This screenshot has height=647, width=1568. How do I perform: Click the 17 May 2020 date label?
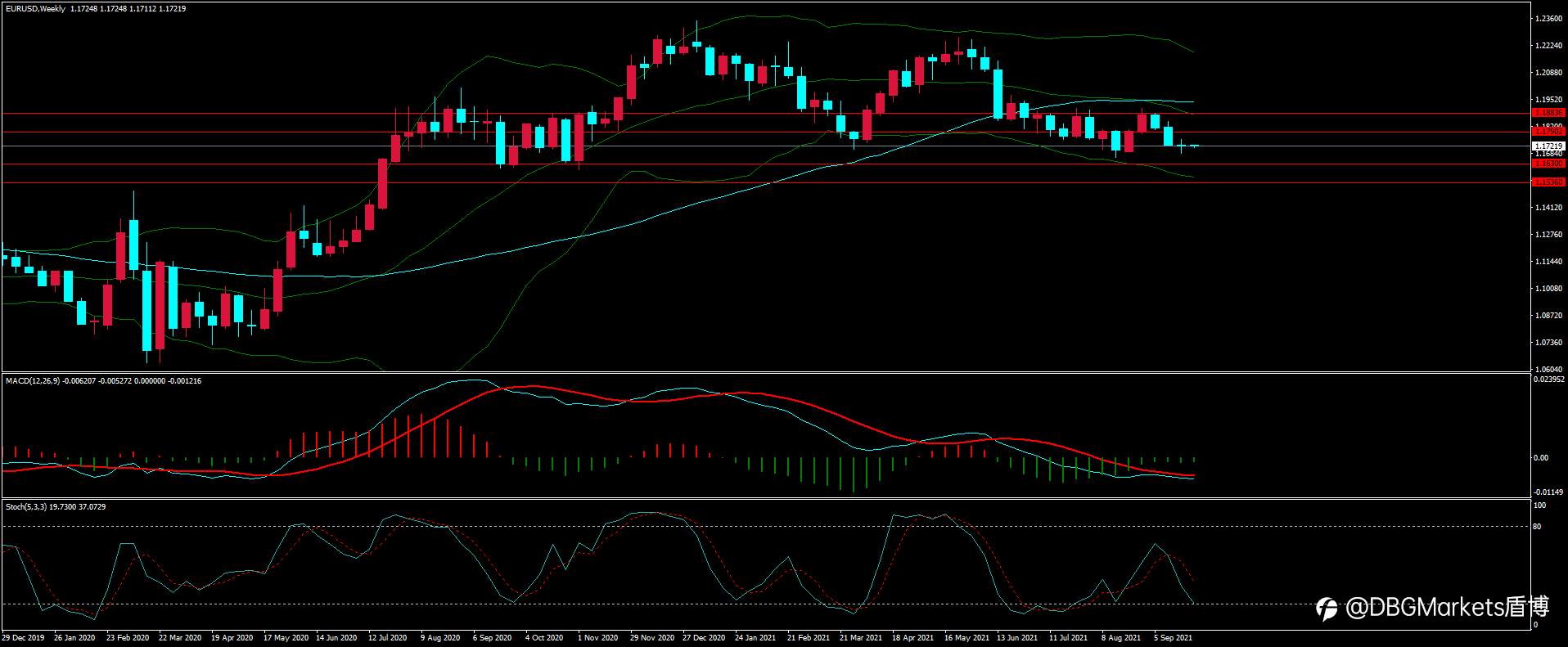point(286,637)
